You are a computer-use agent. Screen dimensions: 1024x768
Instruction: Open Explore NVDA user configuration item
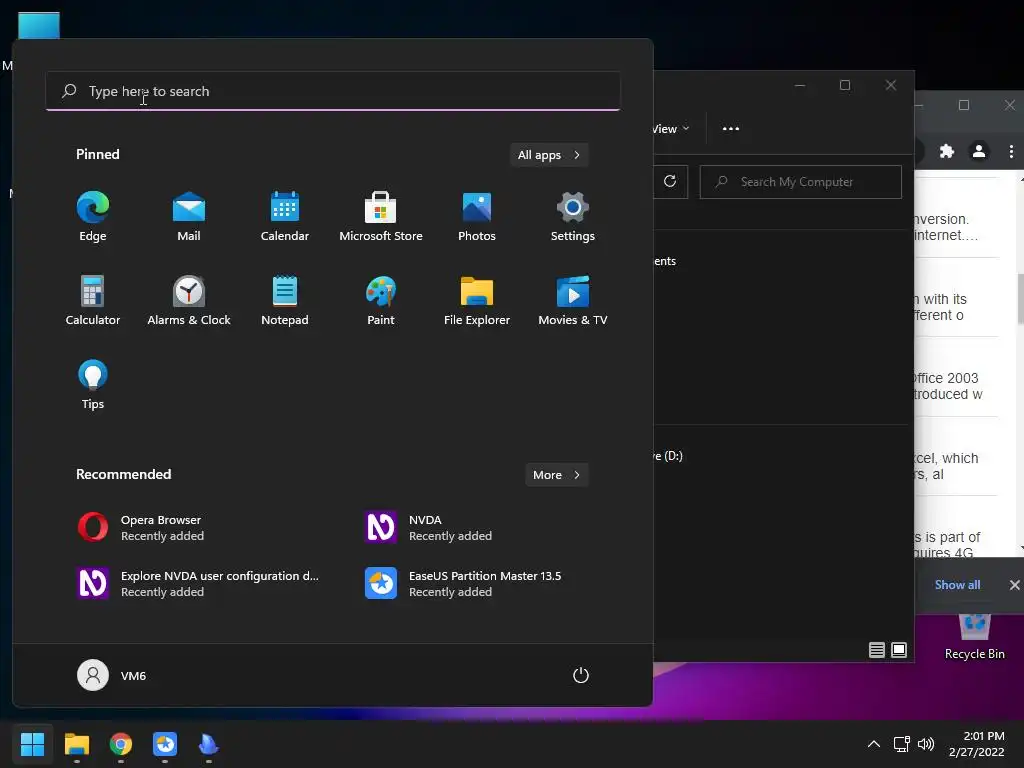coord(196,583)
